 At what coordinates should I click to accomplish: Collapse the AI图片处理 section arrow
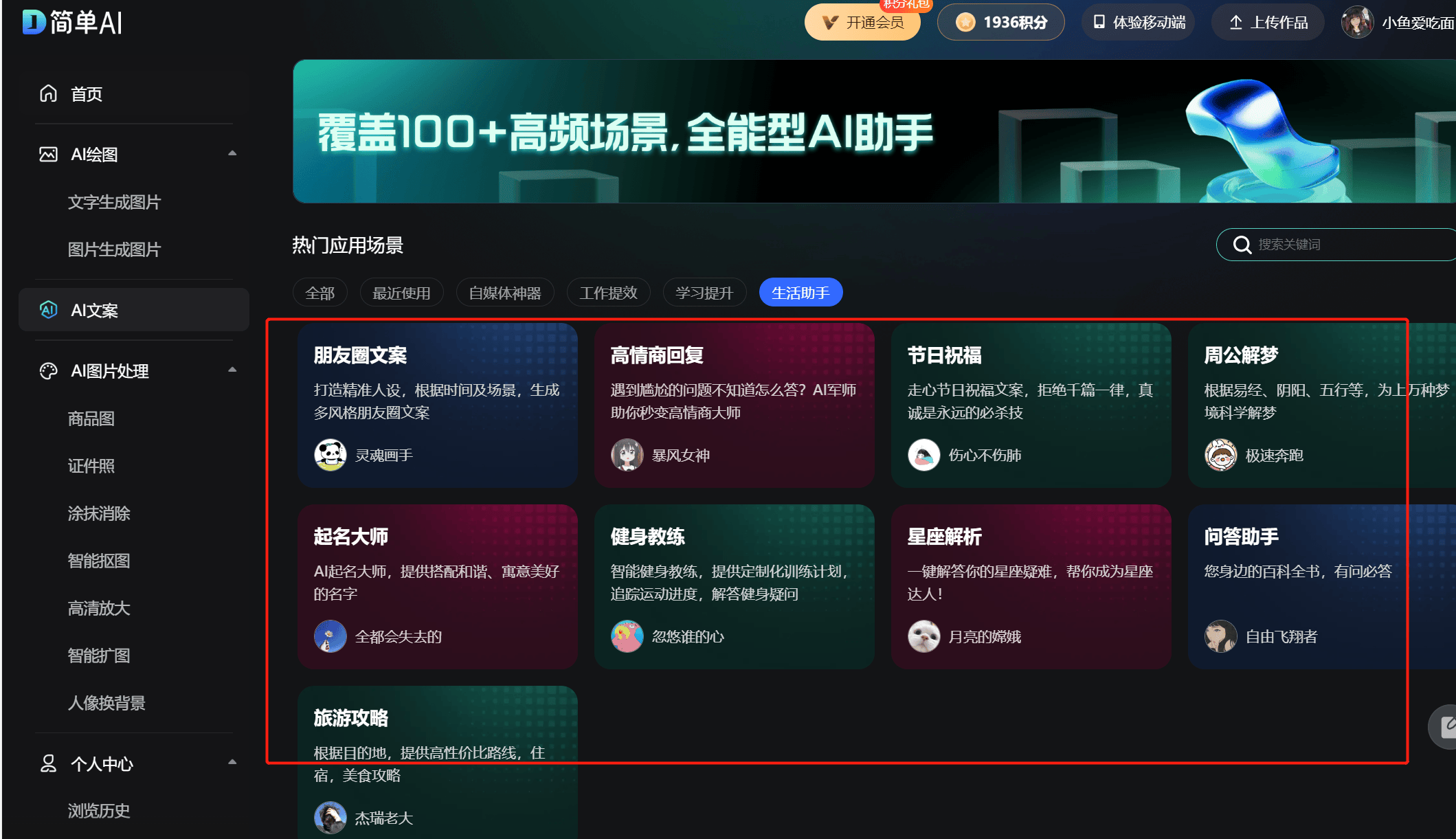tap(232, 370)
